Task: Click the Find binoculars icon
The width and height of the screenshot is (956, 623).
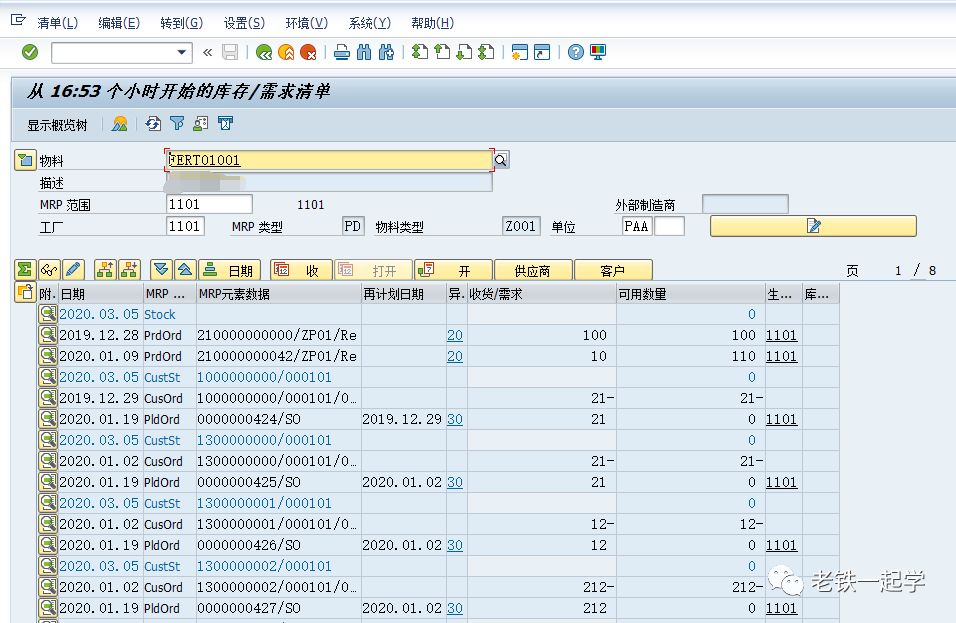Action: (x=364, y=52)
